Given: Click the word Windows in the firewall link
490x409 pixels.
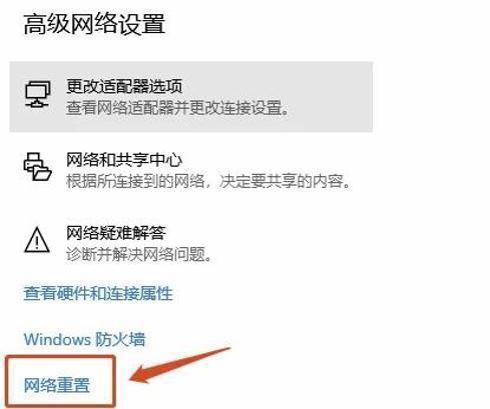Looking at the screenshot, I should 57,339.
